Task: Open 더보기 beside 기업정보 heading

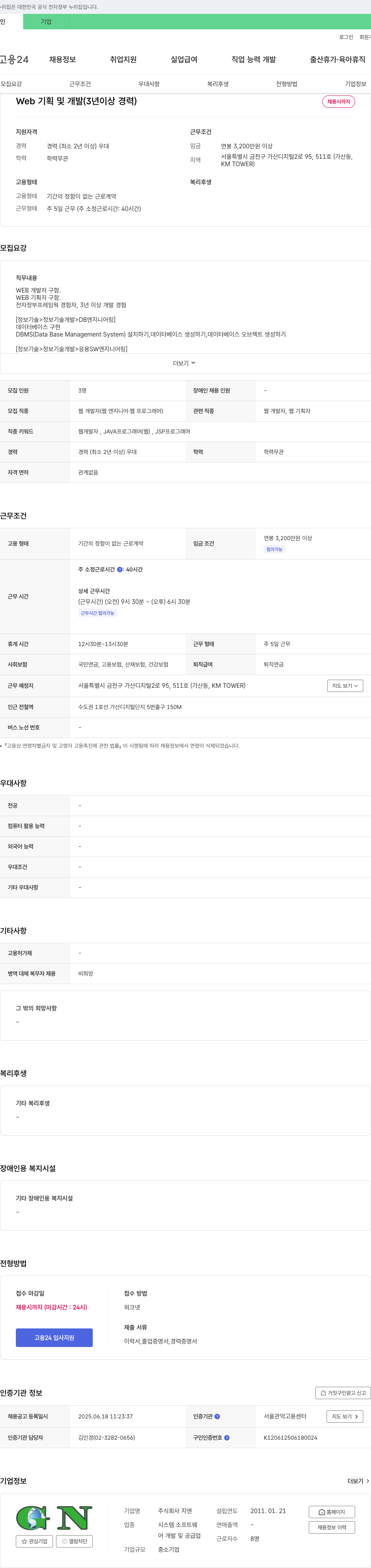Action: (x=358, y=1481)
